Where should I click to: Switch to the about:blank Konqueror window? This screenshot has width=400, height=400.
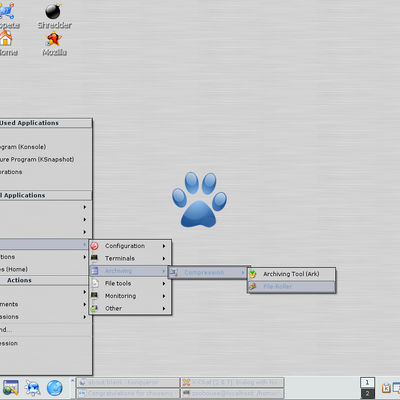(x=128, y=382)
